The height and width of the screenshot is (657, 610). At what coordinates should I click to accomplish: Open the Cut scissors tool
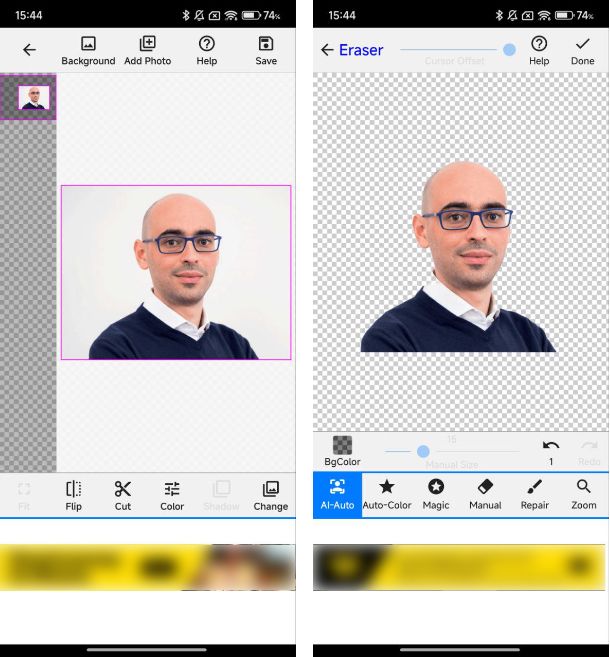click(x=123, y=496)
